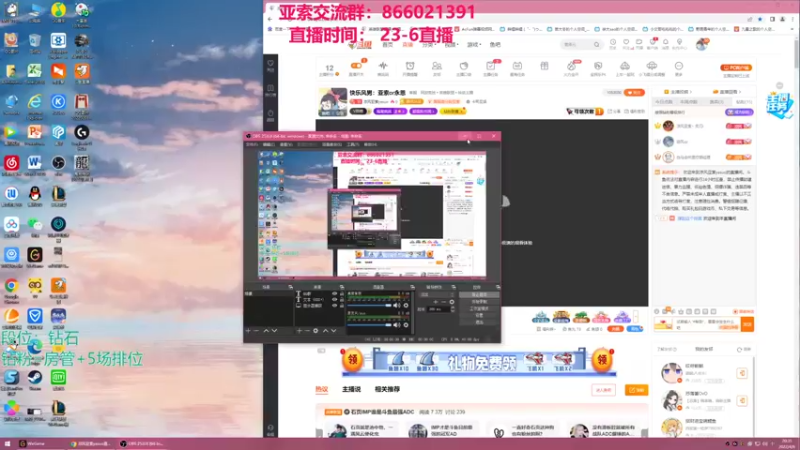
Task: Open QQ Music desktop shortcut
Action: coord(58,10)
